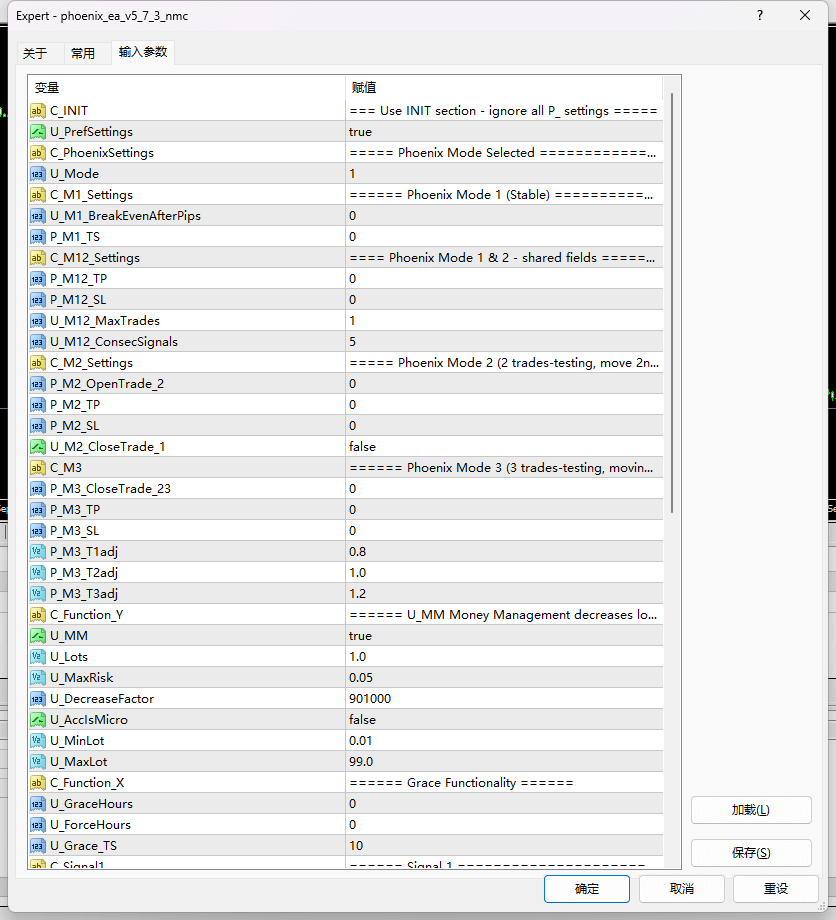836x920 pixels.
Task: Click the boolean icon next to U_PrefSettings
Action: coord(38,132)
